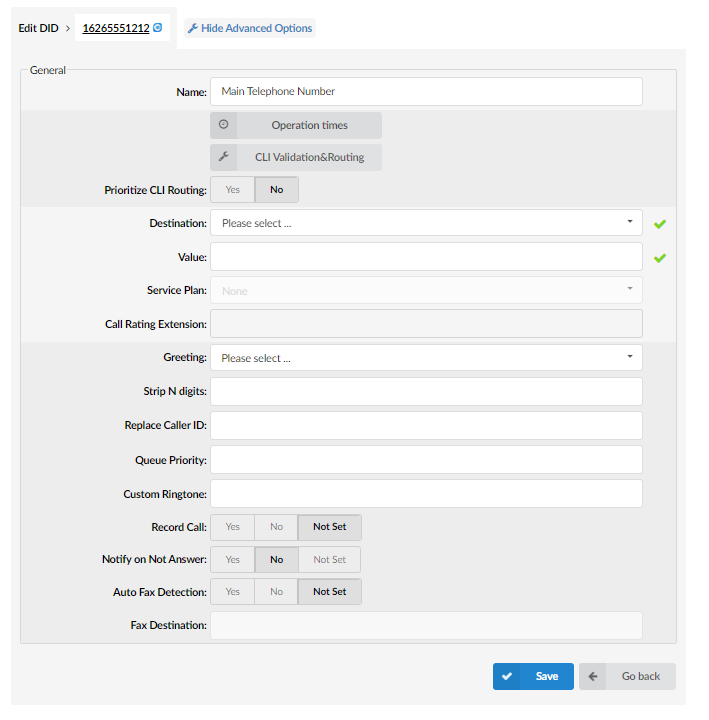Click the green checkmark beside Destination
This screenshot has height=720, width=709.
point(660,224)
